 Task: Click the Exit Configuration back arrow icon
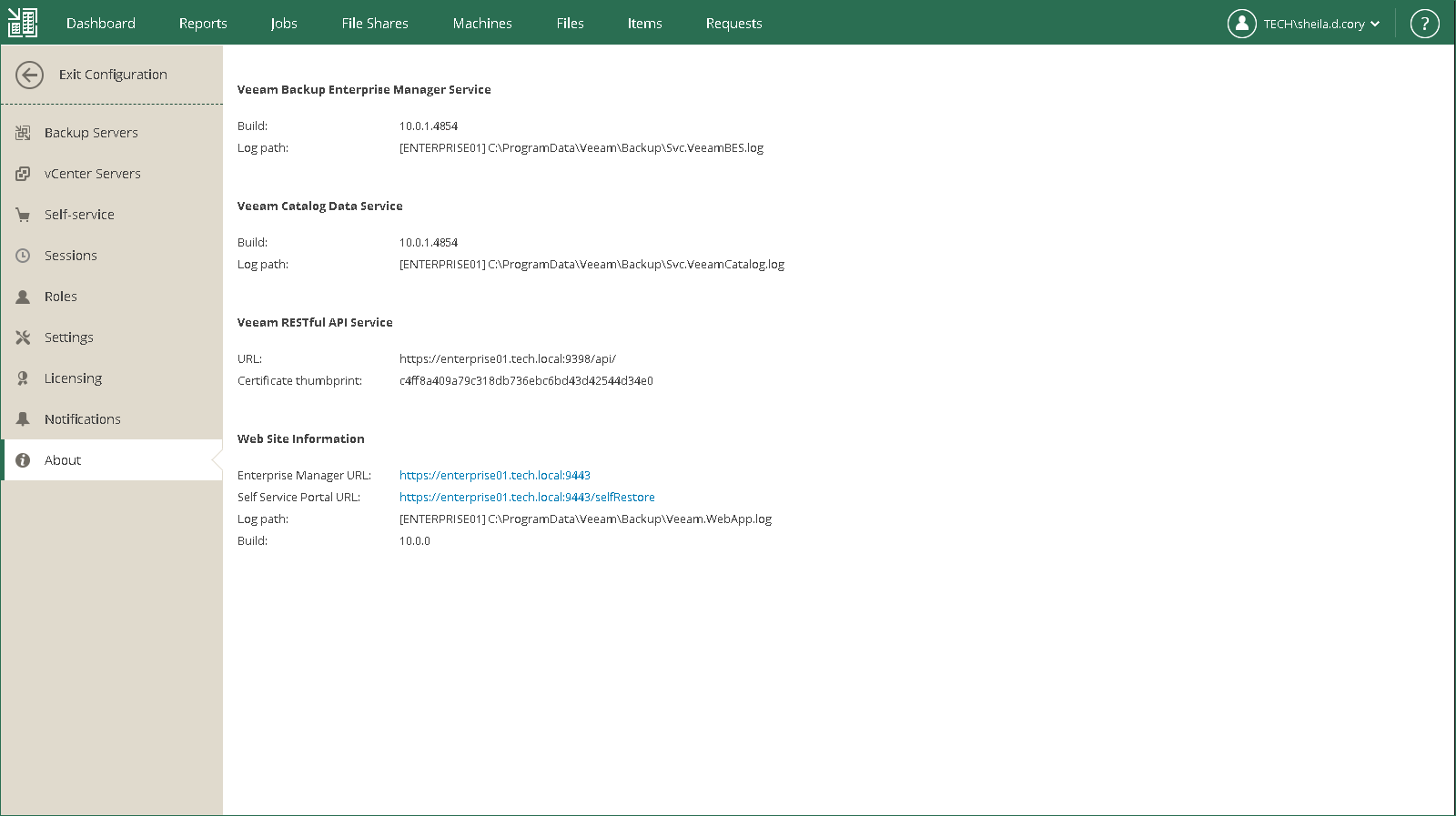click(29, 75)
